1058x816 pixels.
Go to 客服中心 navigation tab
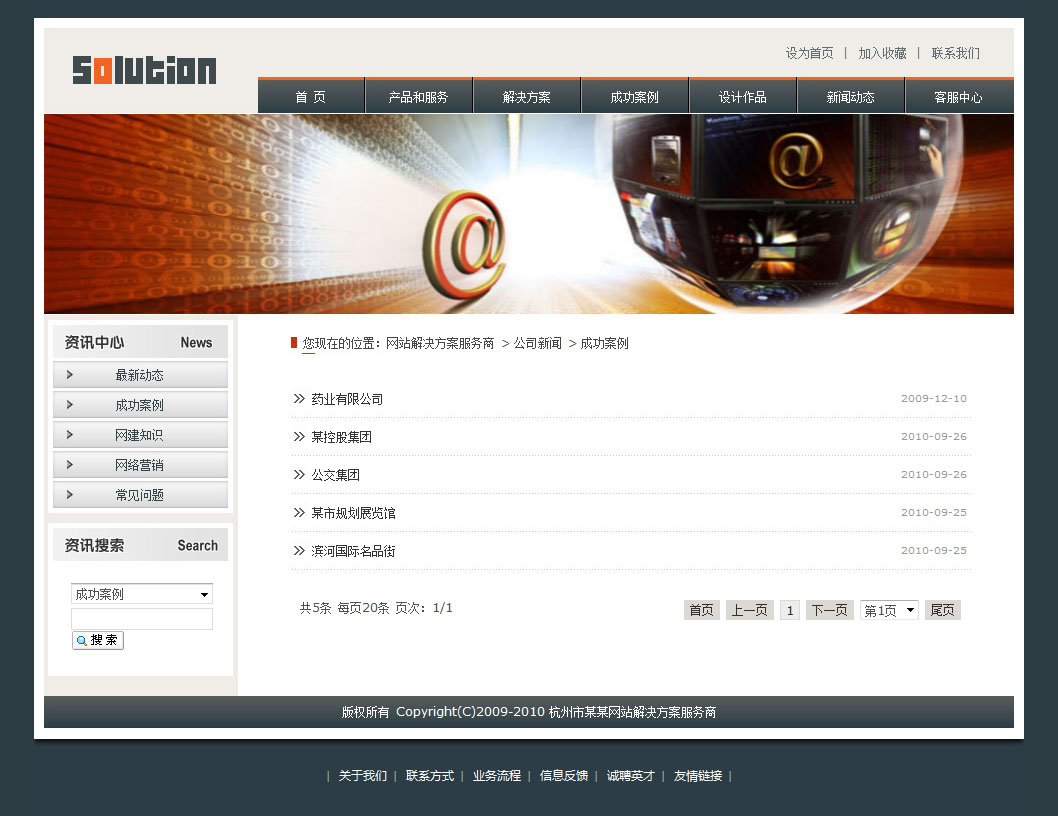pyautogui.click(x=958, y=97)
